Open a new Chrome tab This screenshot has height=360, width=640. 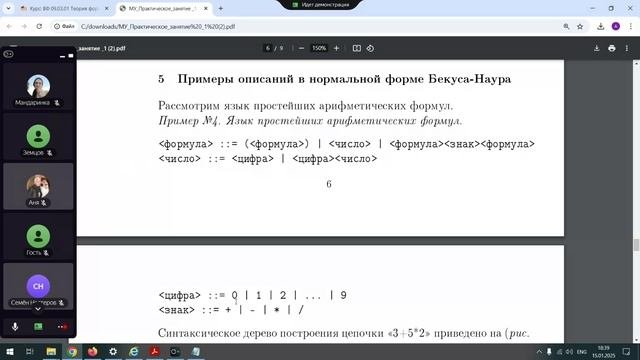[221, 8]
